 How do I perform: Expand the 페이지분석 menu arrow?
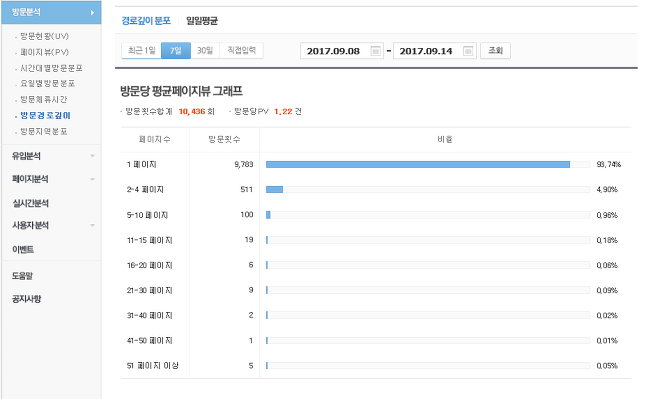tap(92, 179)
